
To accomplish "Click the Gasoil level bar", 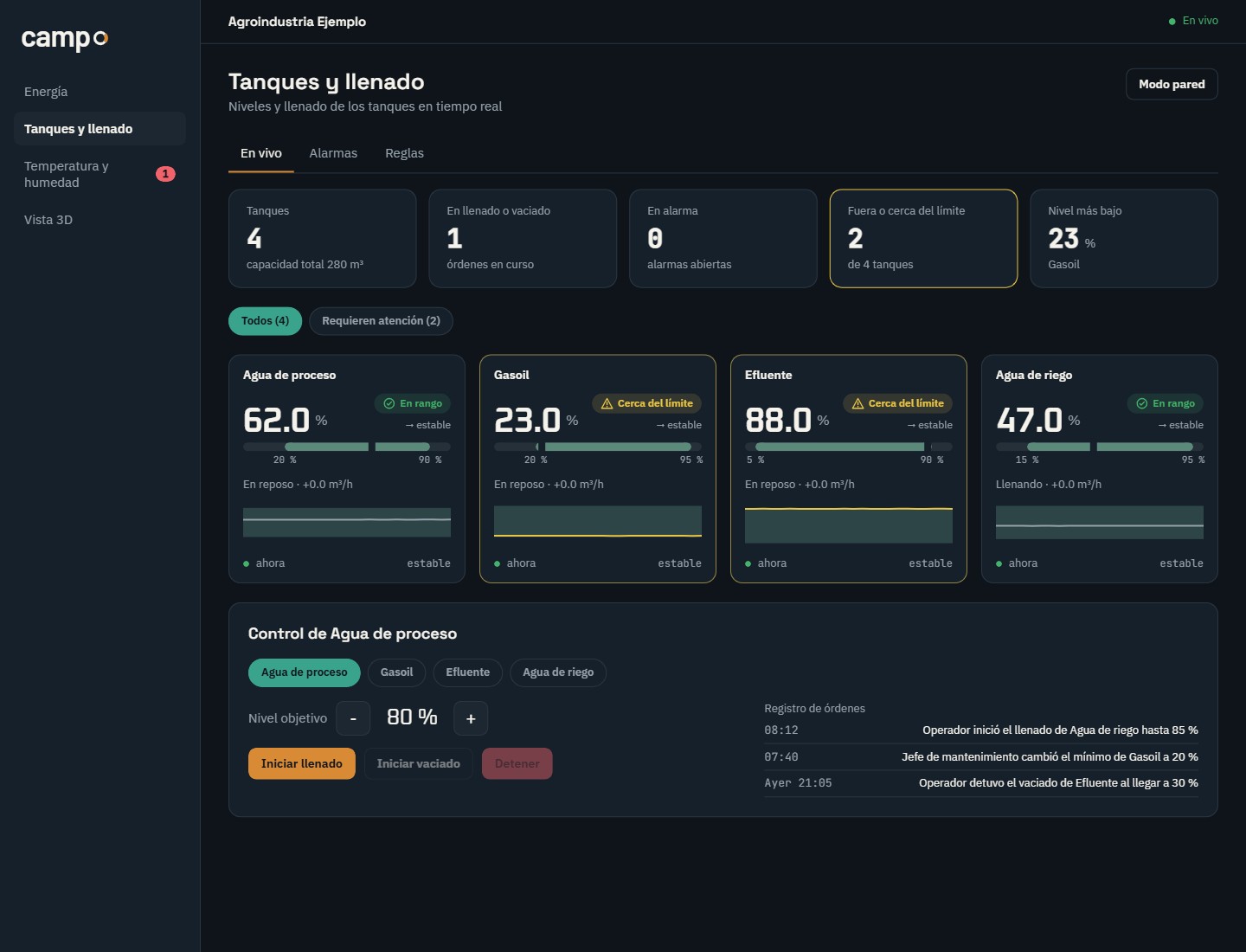I will coord(598,447).
